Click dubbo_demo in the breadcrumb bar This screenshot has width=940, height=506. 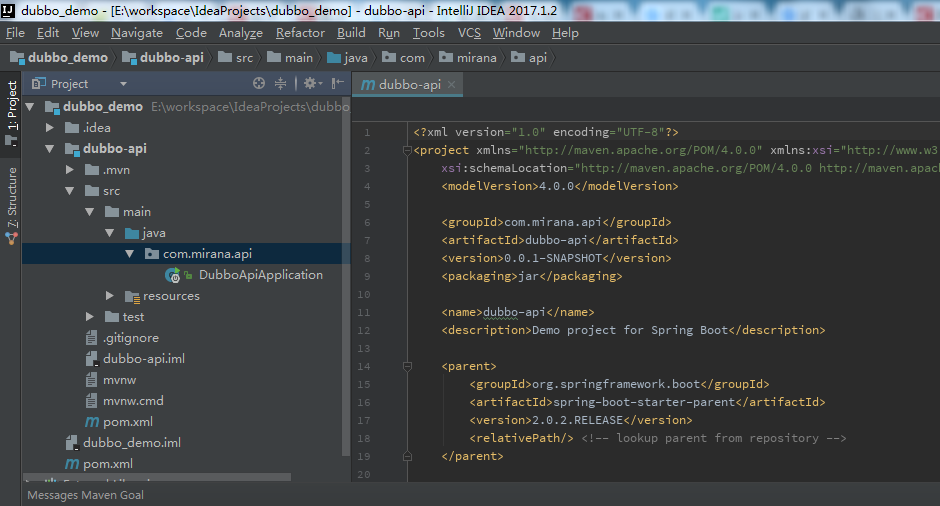point(59,58)
